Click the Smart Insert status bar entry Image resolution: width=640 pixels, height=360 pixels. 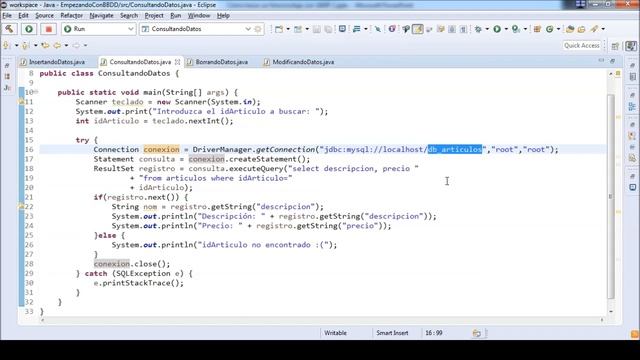[x=392, y=333]
